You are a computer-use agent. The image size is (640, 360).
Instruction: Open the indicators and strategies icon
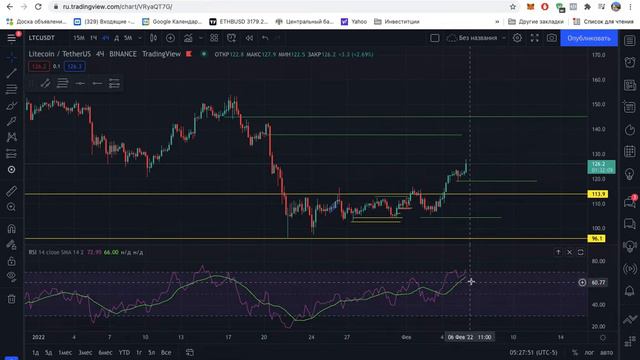188,38
